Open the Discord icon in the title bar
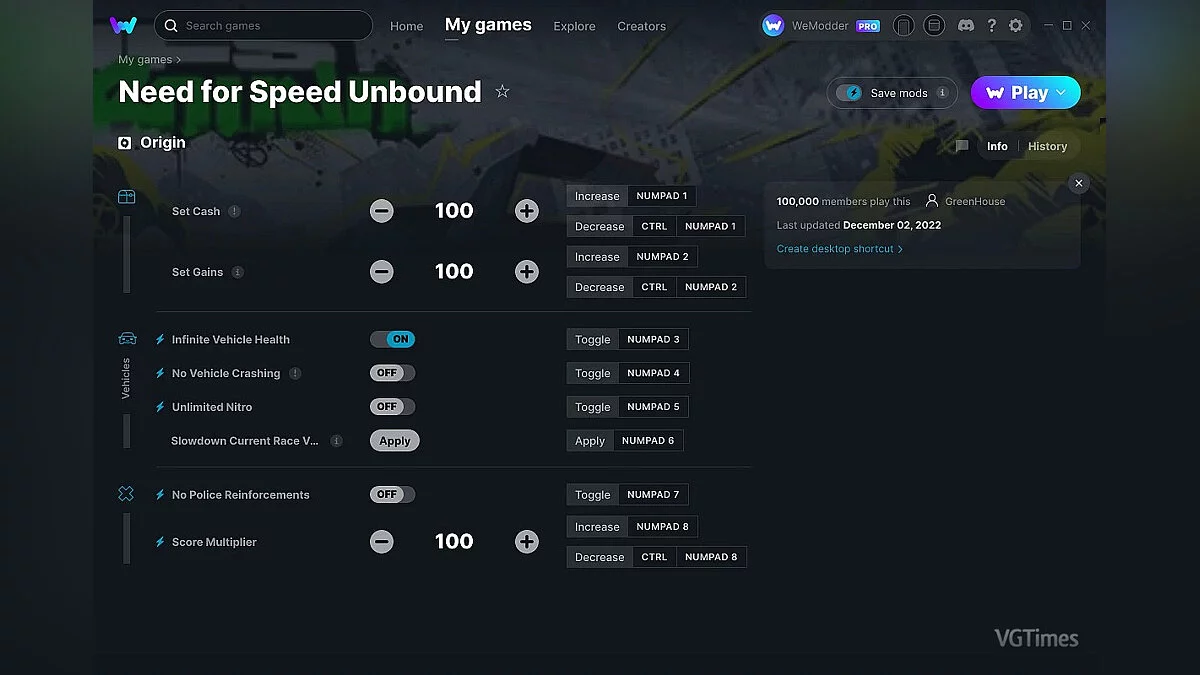The height and width of the screenshot is (675, 1200). (x=966, y=25)
